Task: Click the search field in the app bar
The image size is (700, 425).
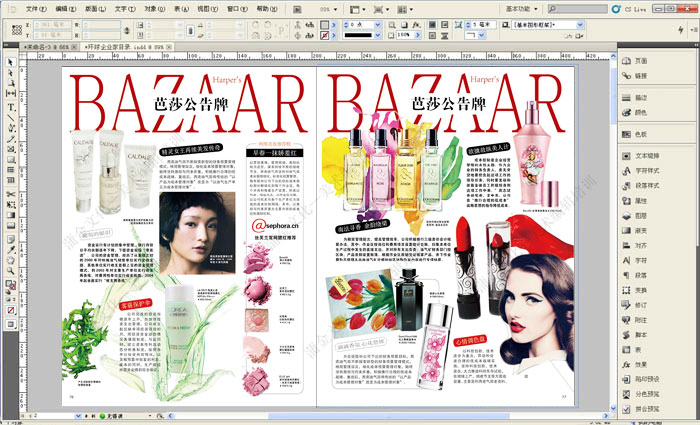Action: pos(578,9)
